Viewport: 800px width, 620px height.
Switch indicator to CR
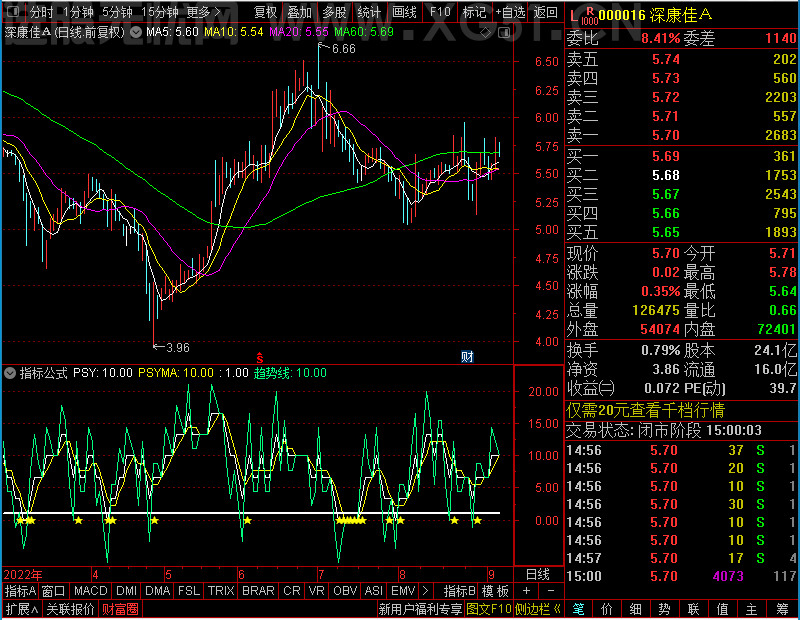pos(291,591)
